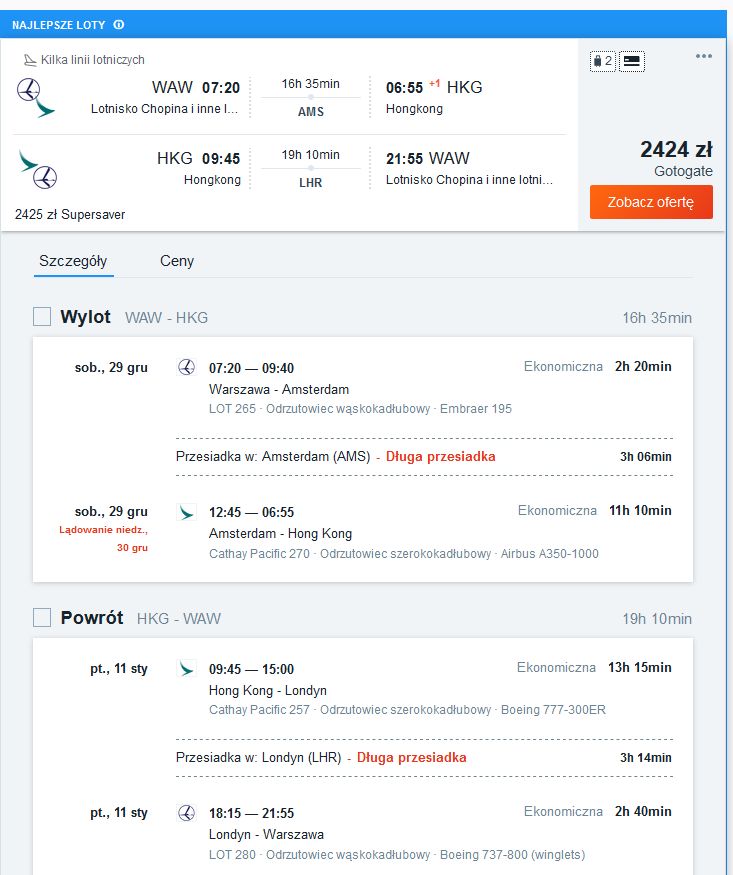Click the airline logos on outbound summary row

[36, 98]
